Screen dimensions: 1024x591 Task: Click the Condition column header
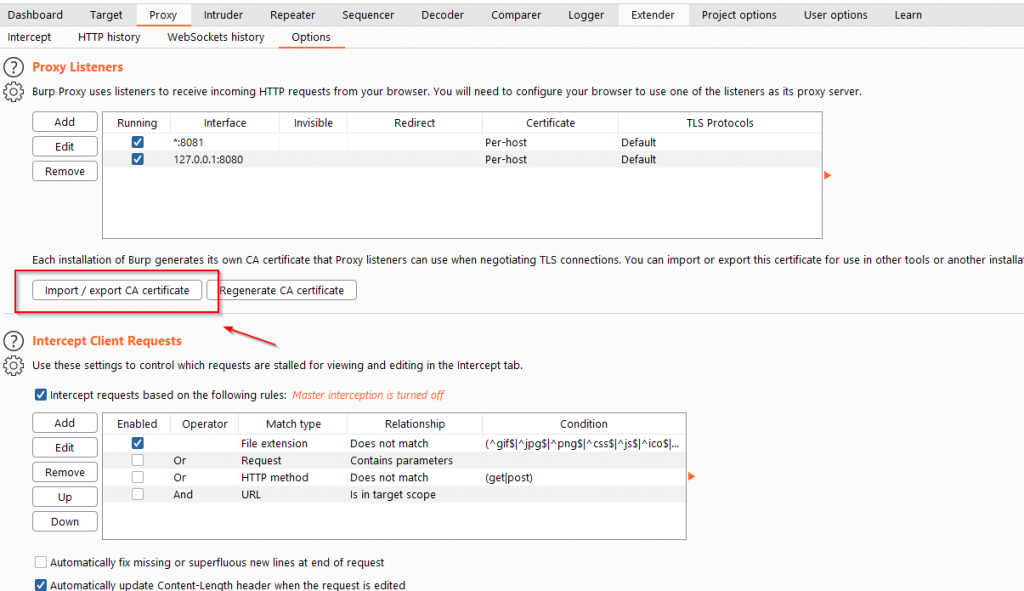tap(584, 424)
